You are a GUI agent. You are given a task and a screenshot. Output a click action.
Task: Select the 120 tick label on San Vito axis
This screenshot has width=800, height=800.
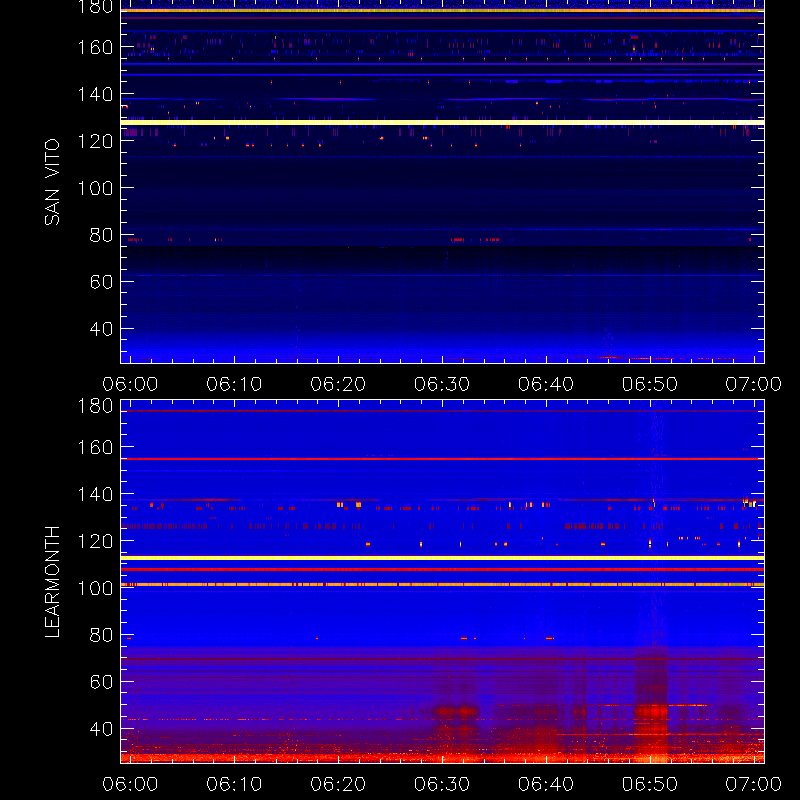[95, 141]
